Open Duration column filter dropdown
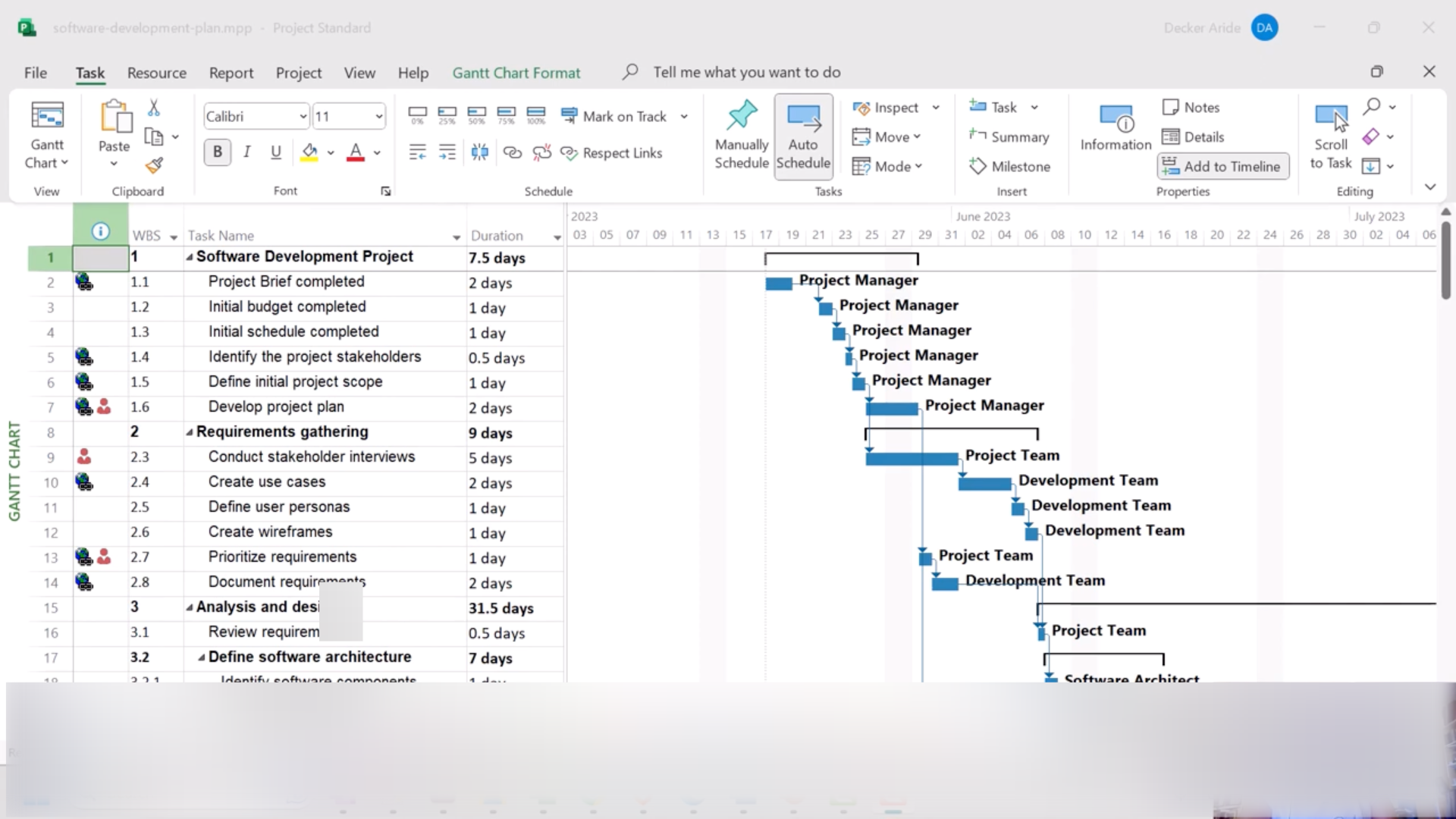 pyautogui.click(x=557, y=237)
